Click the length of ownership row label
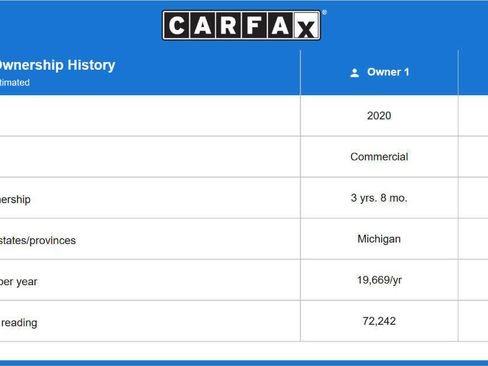Image resolution: width=488 pixels, height=366 pixels. (15, 199)
